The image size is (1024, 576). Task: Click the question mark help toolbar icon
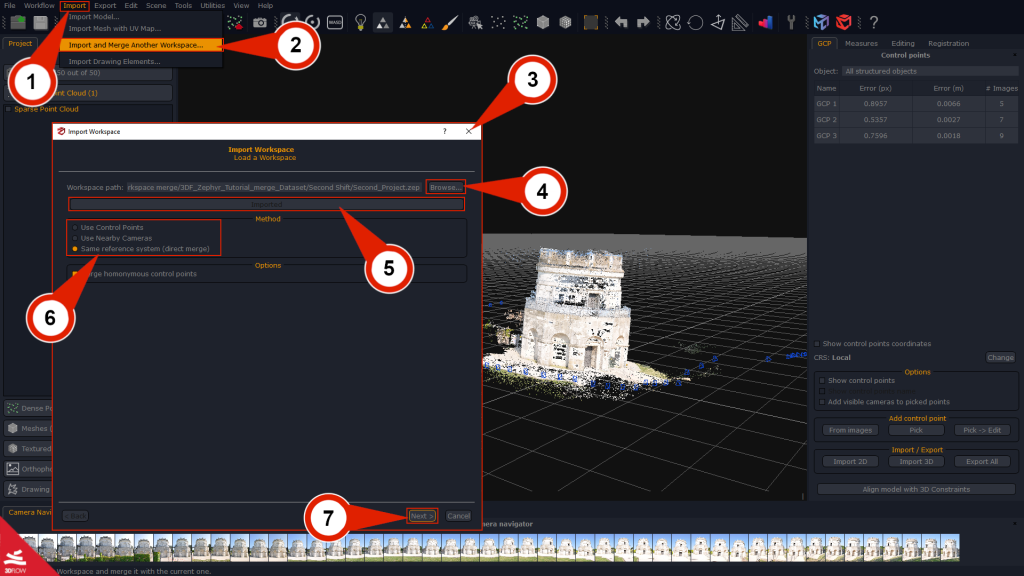tap(874, 22)
